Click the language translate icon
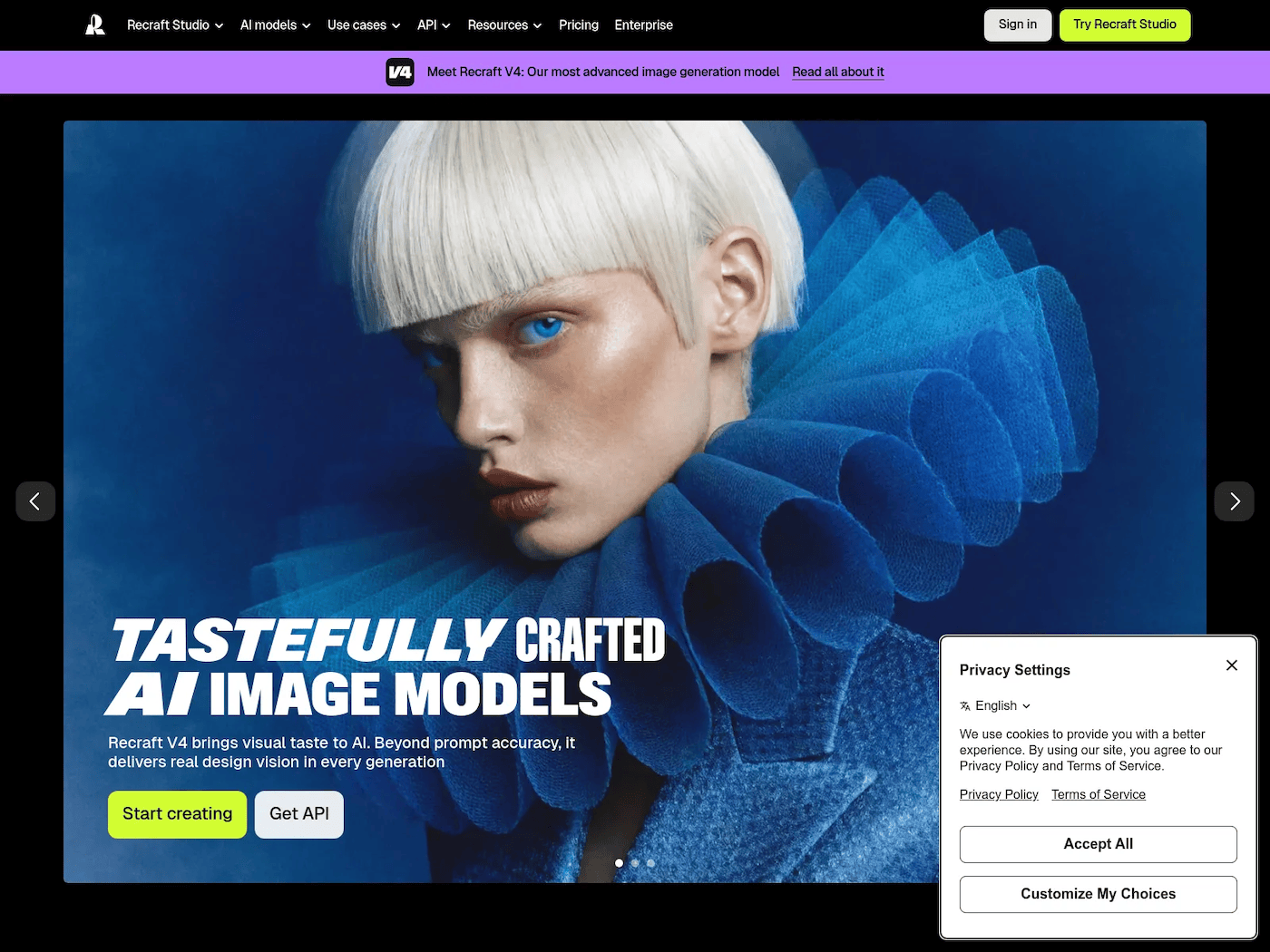 coord(965,706)
